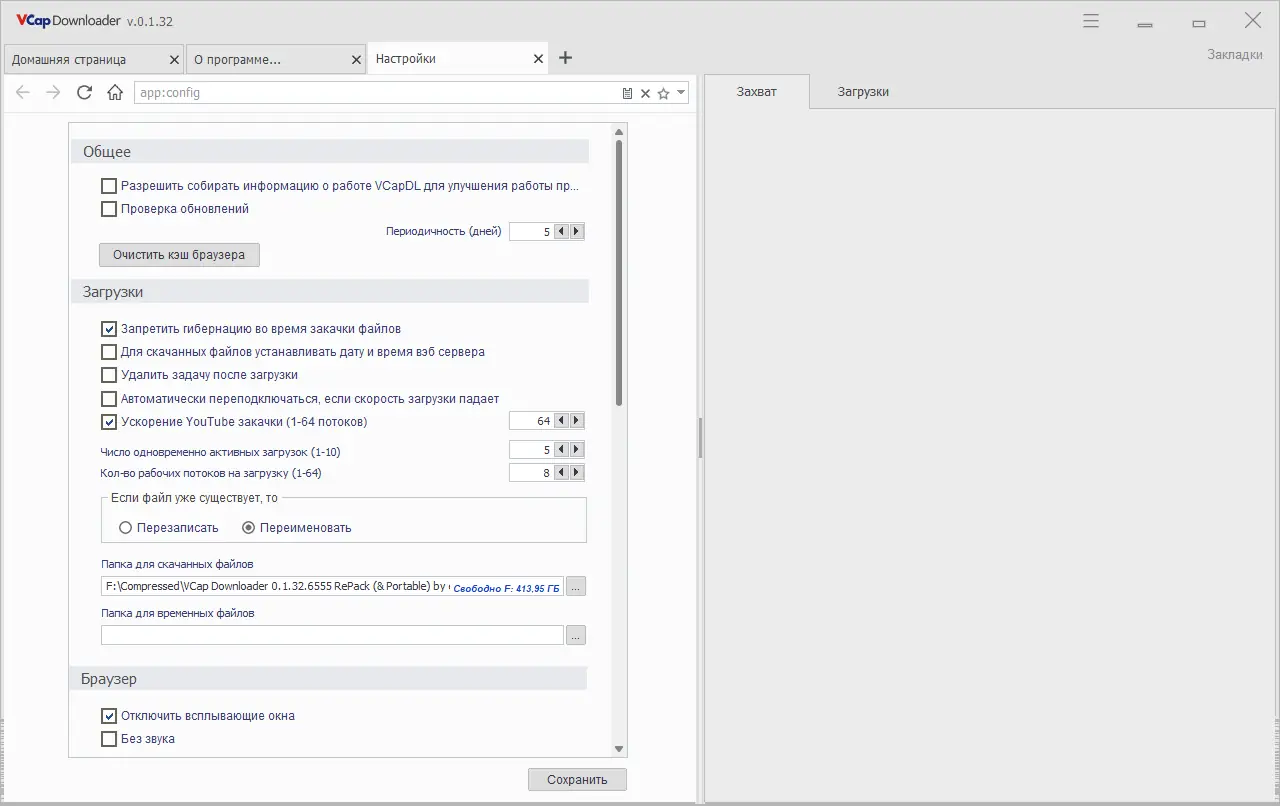Click the app:config address field
The width and height of the screenshot is (1280, 806).
(377, 93)
